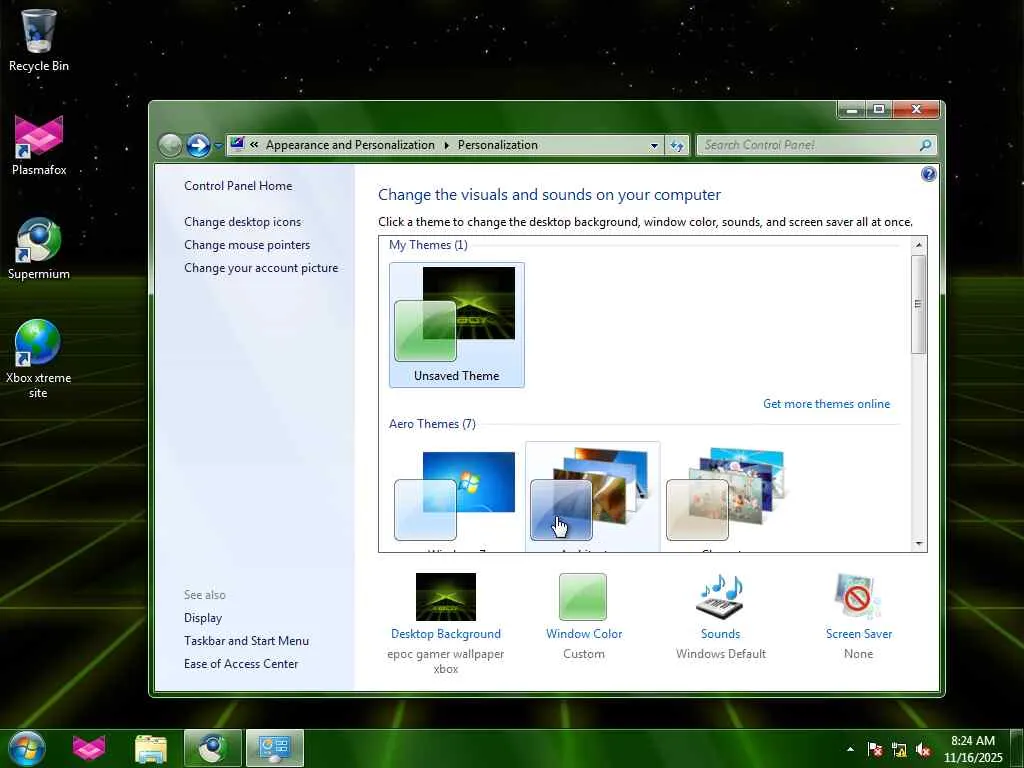Open Change your account picture link
1024x768 pixels.
261,268
